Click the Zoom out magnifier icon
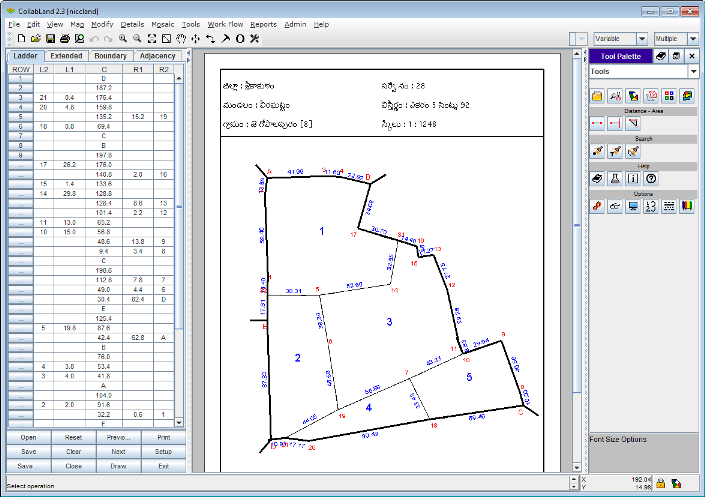 tap(137, 39)
